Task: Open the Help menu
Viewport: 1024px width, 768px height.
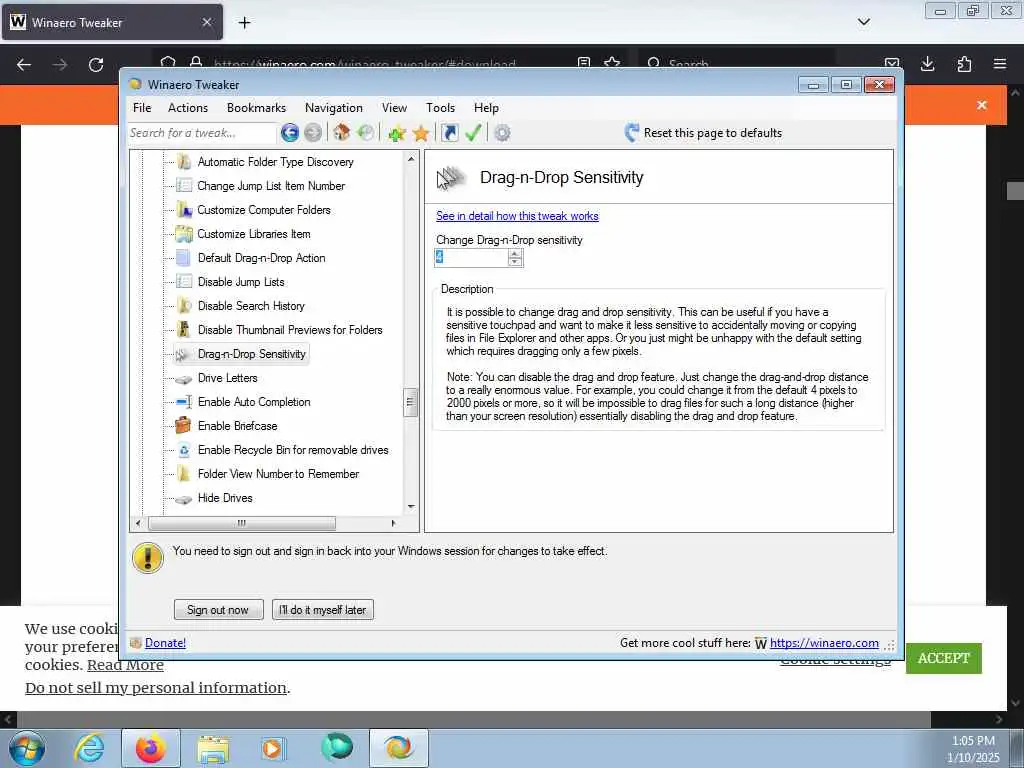Action: 486,108
